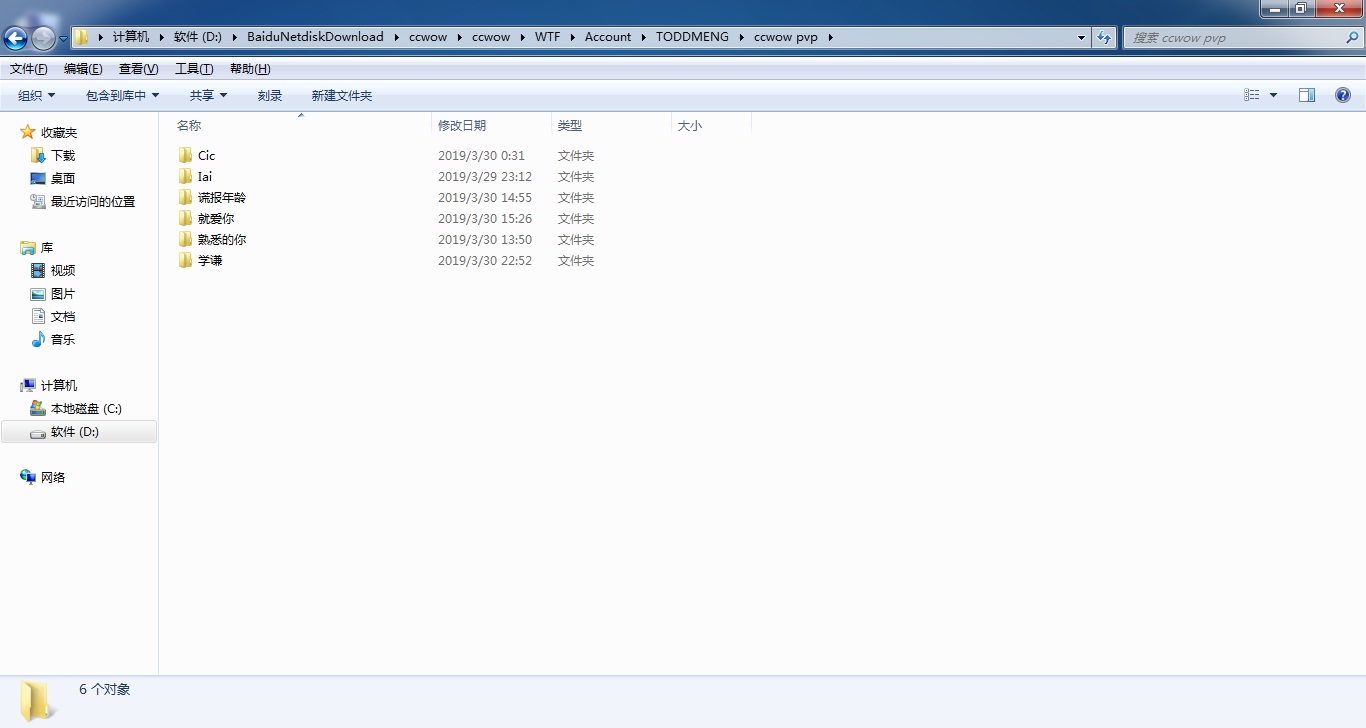Select 本地磁盘 (C:) drive
This screenshot has height=728, width=1366.
point(86,409)
